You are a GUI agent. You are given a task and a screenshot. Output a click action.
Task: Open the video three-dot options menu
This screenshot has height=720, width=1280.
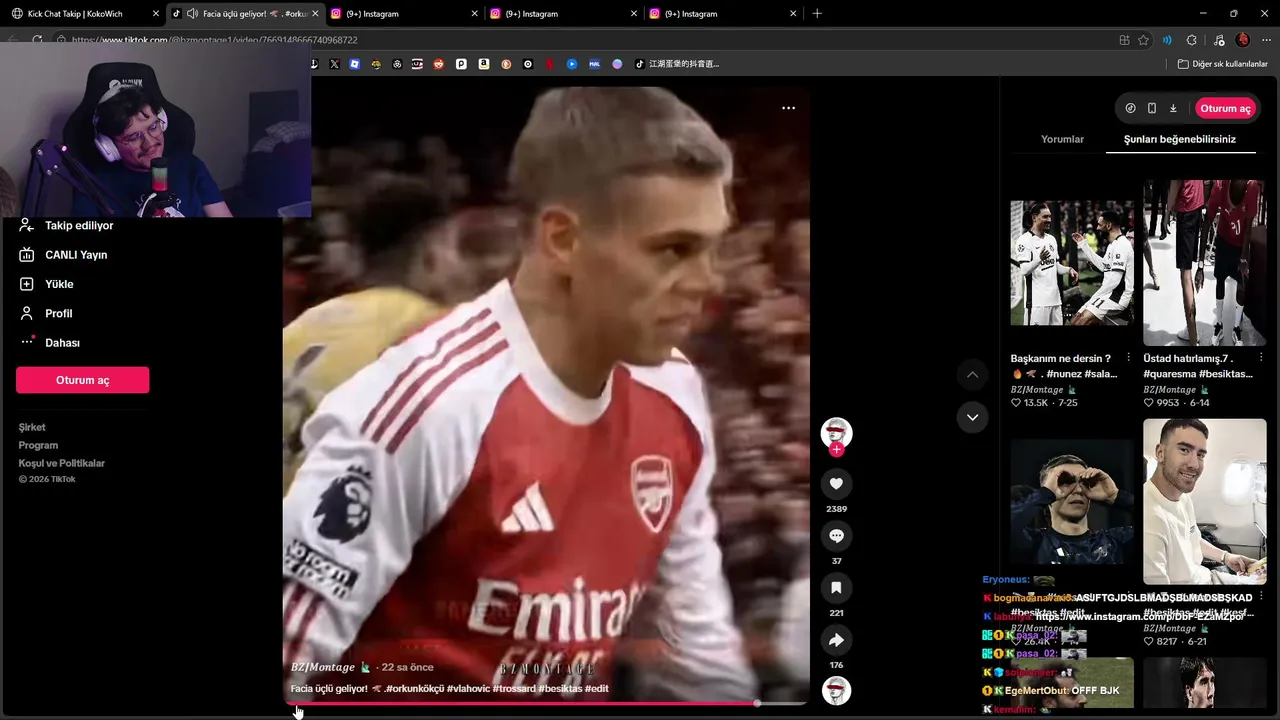tap(788, 108)
